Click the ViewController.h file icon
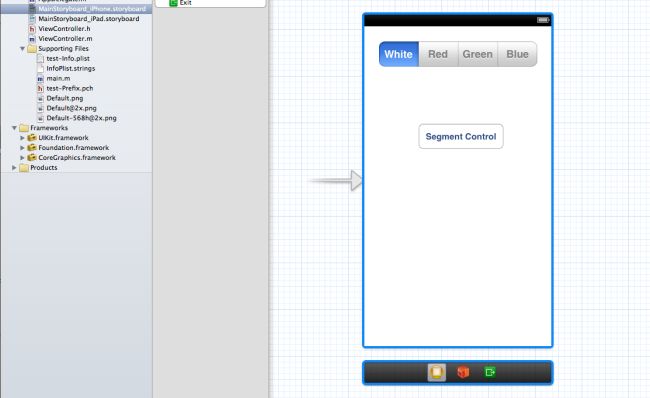Screen dimensions: 650x398 click(x=32, y=29)
